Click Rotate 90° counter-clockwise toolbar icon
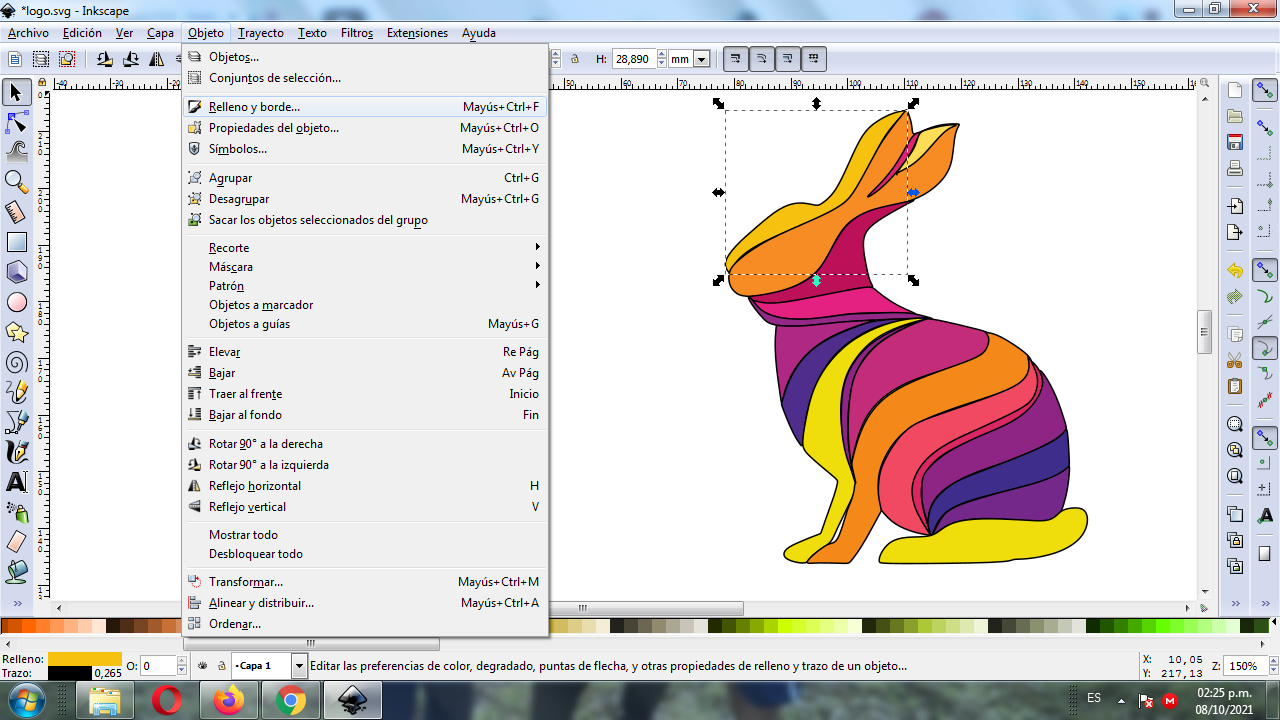1280x720 pixels. [x=105, y=59]
